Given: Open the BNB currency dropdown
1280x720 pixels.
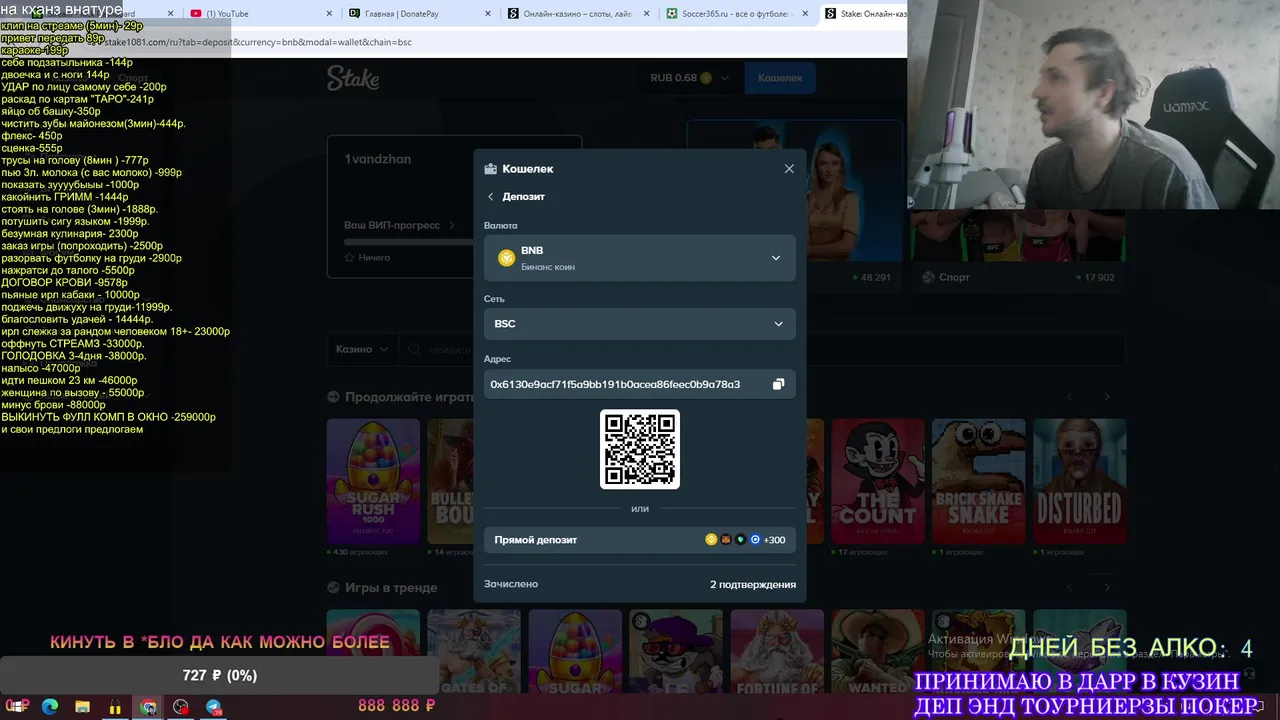Looking at the screenshot, I should pos(640,258).
